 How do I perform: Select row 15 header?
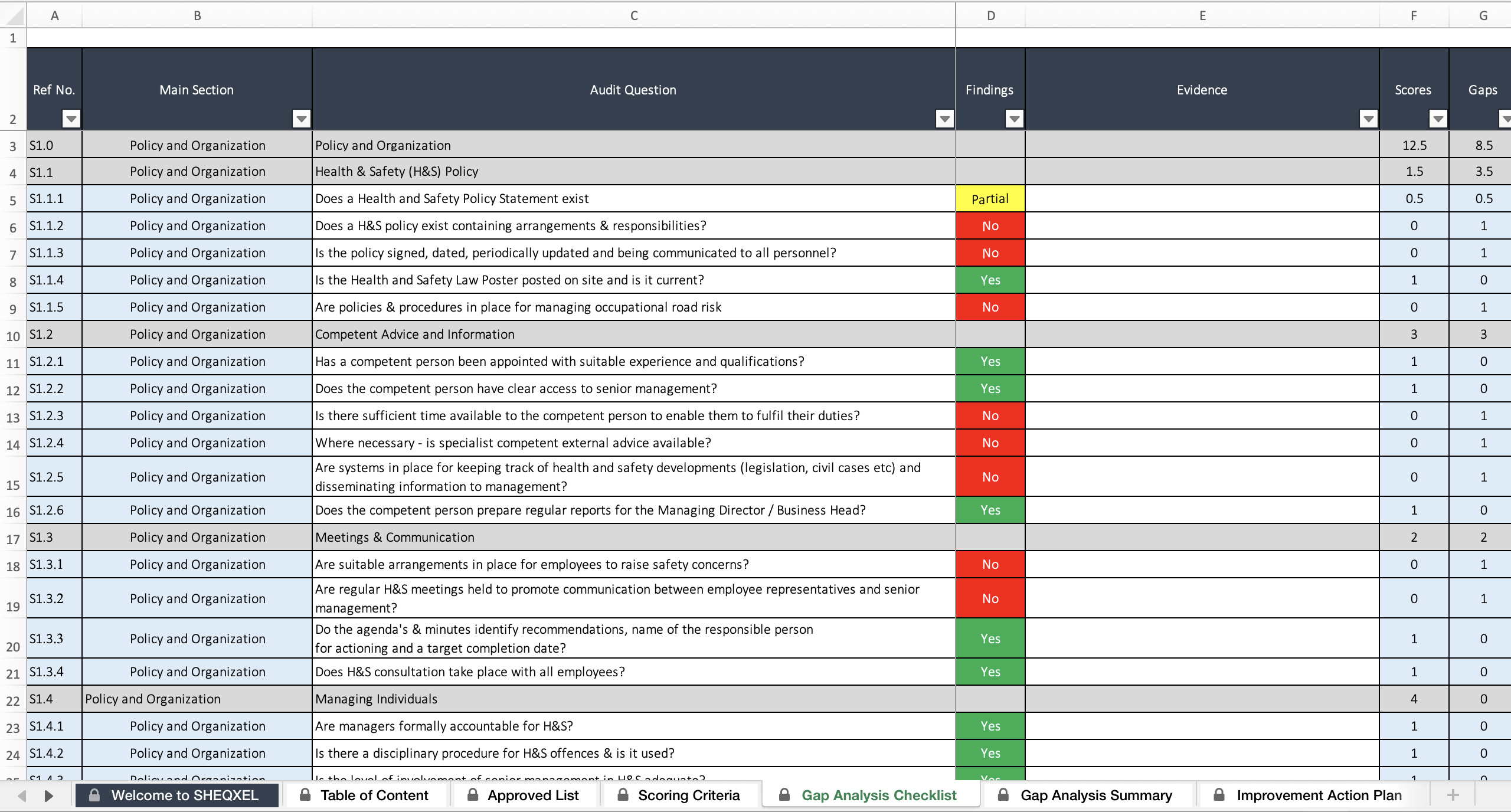click(x=13, y=477)
